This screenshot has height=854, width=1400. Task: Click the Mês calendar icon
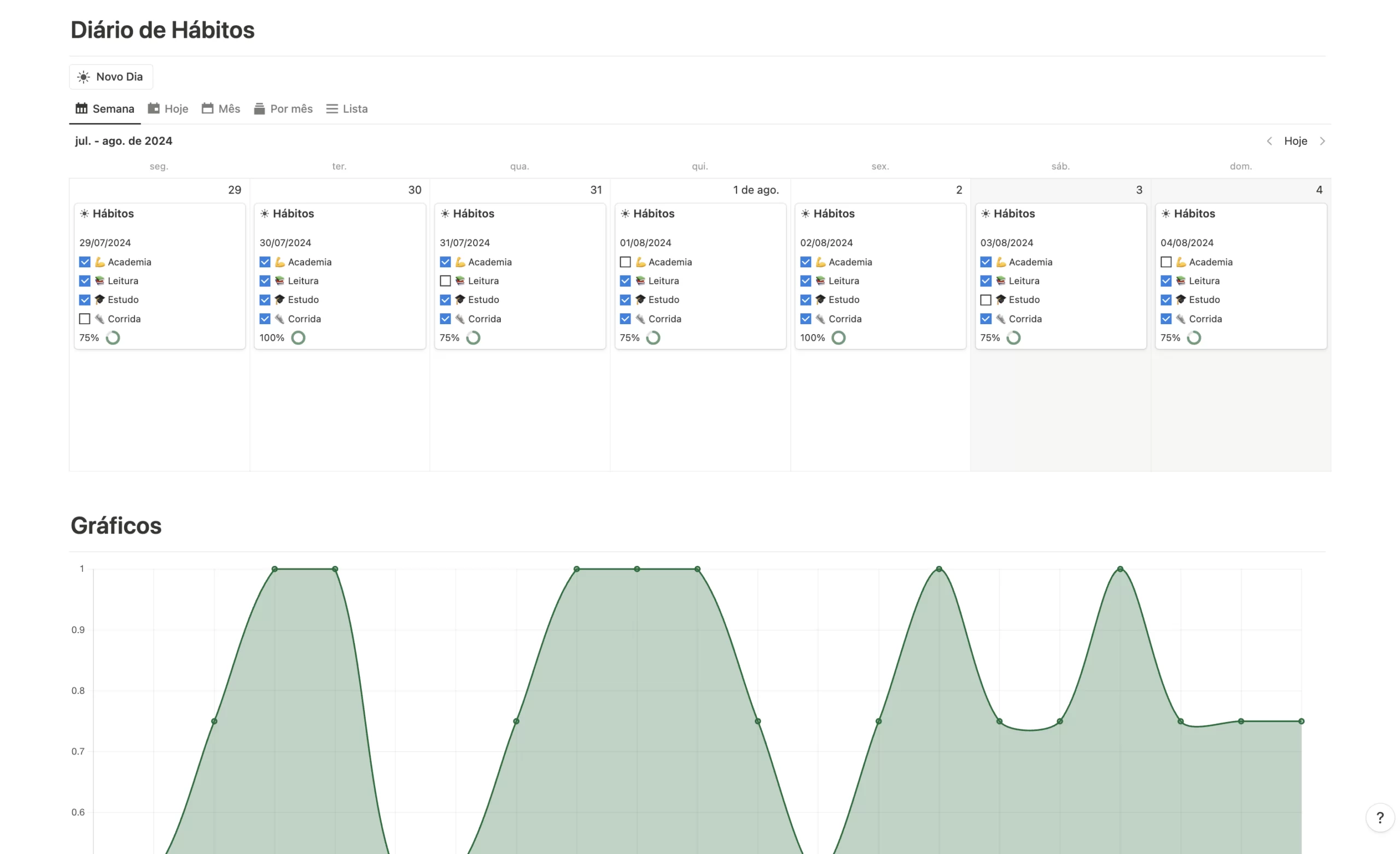coord(207,108)
